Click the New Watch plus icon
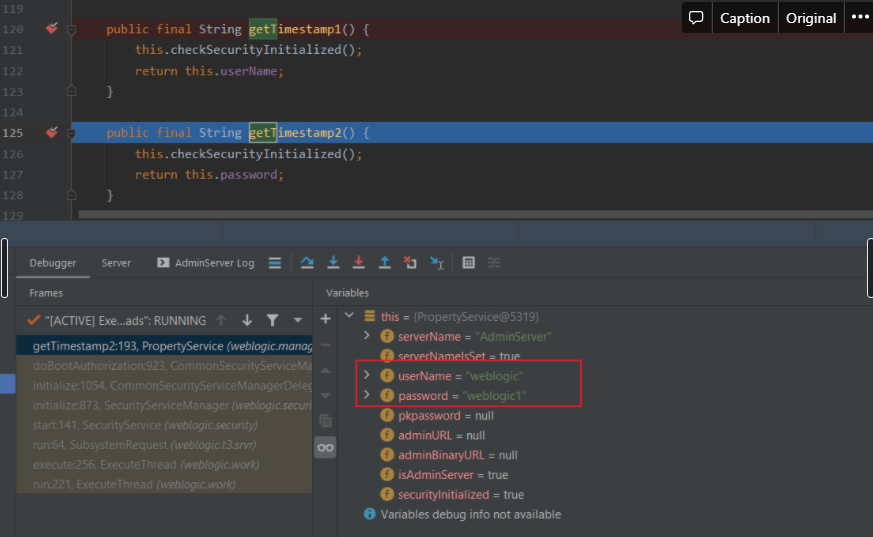 326,319
